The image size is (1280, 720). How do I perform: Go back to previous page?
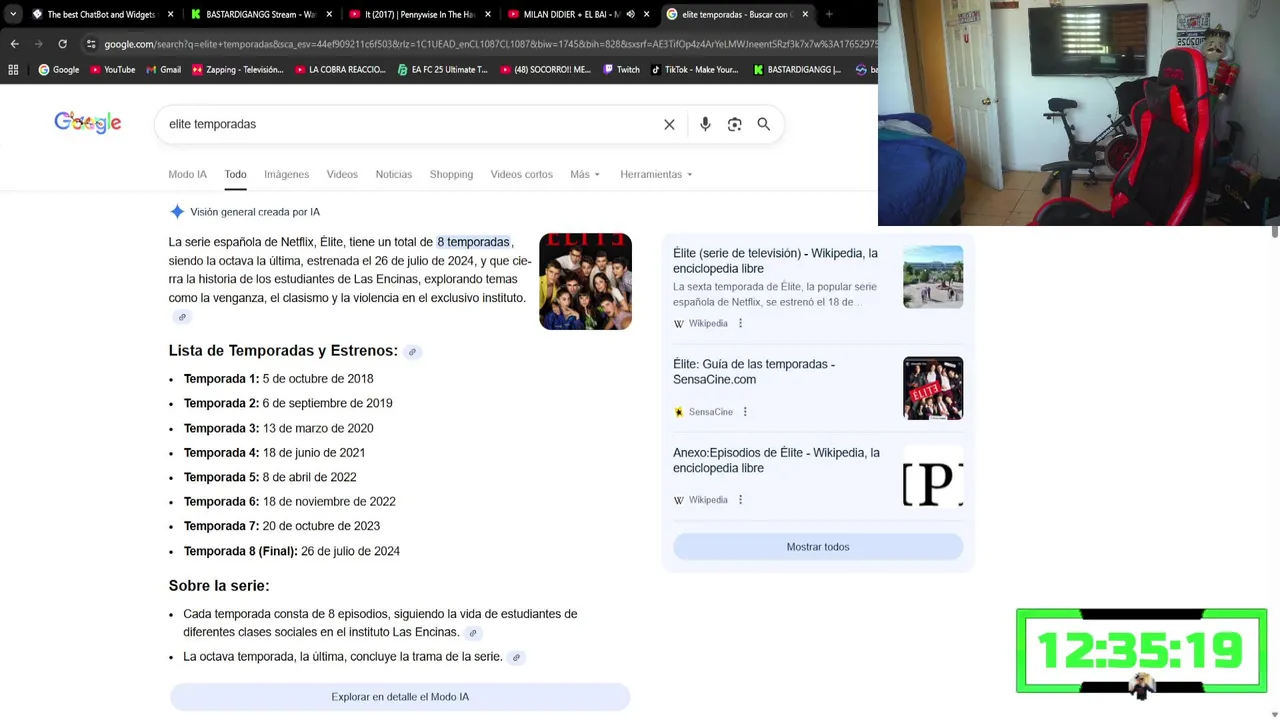14,44
